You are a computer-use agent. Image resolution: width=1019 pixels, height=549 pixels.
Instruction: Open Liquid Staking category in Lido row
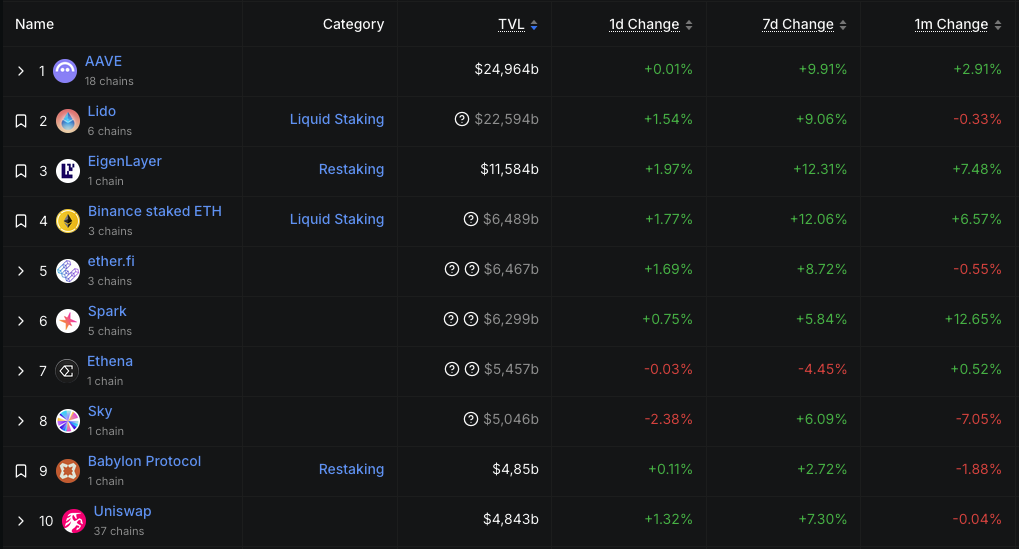pyautogui.click(x=337, y=119)
